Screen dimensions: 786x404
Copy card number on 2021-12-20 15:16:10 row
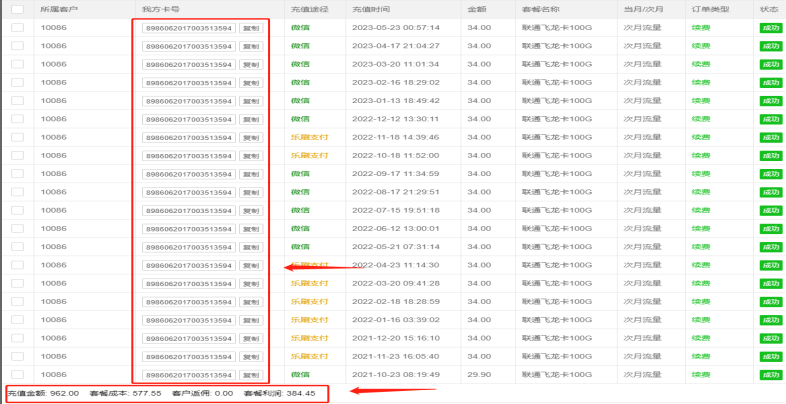pos(251,339)
